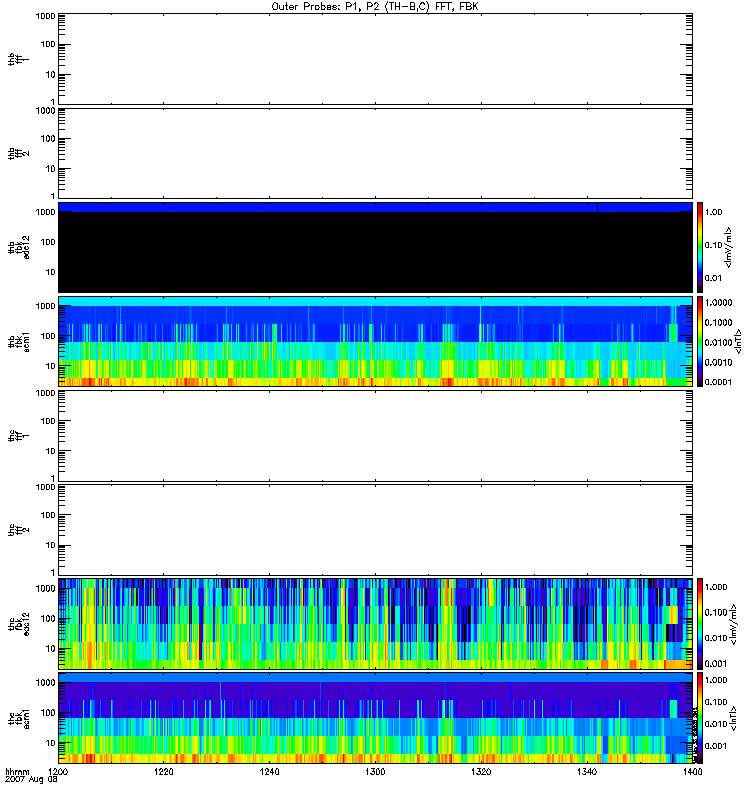Screen dimensions: 750x800
Task: Click the thc fbk scm1 spectrogram panel
Action: tap(375, 718)
